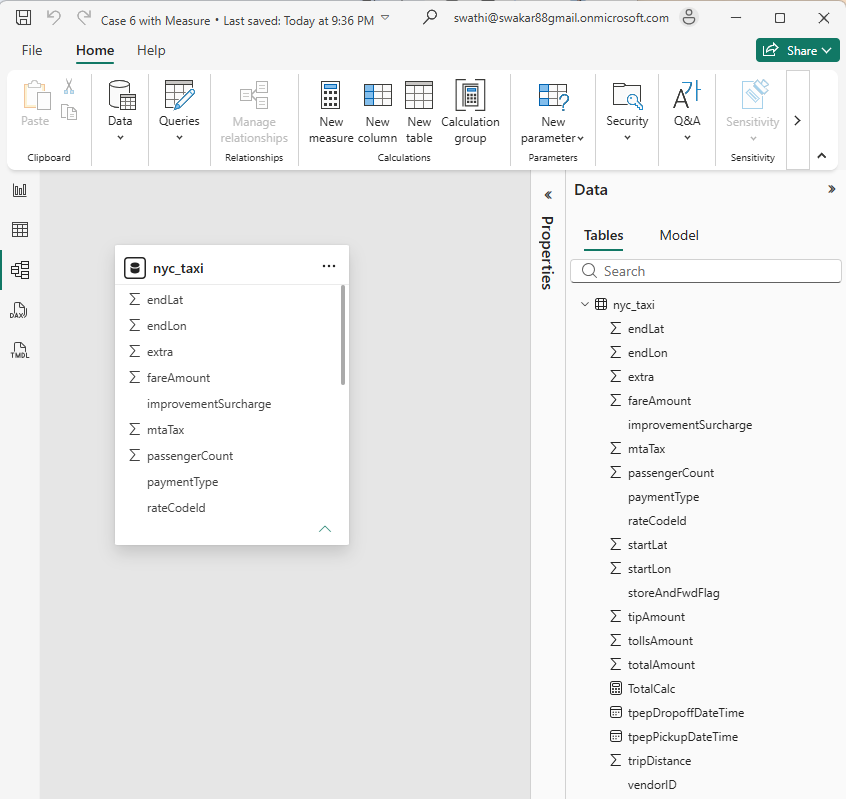Open the File menu
846x799 pixels.
click(x=32, y=50)
